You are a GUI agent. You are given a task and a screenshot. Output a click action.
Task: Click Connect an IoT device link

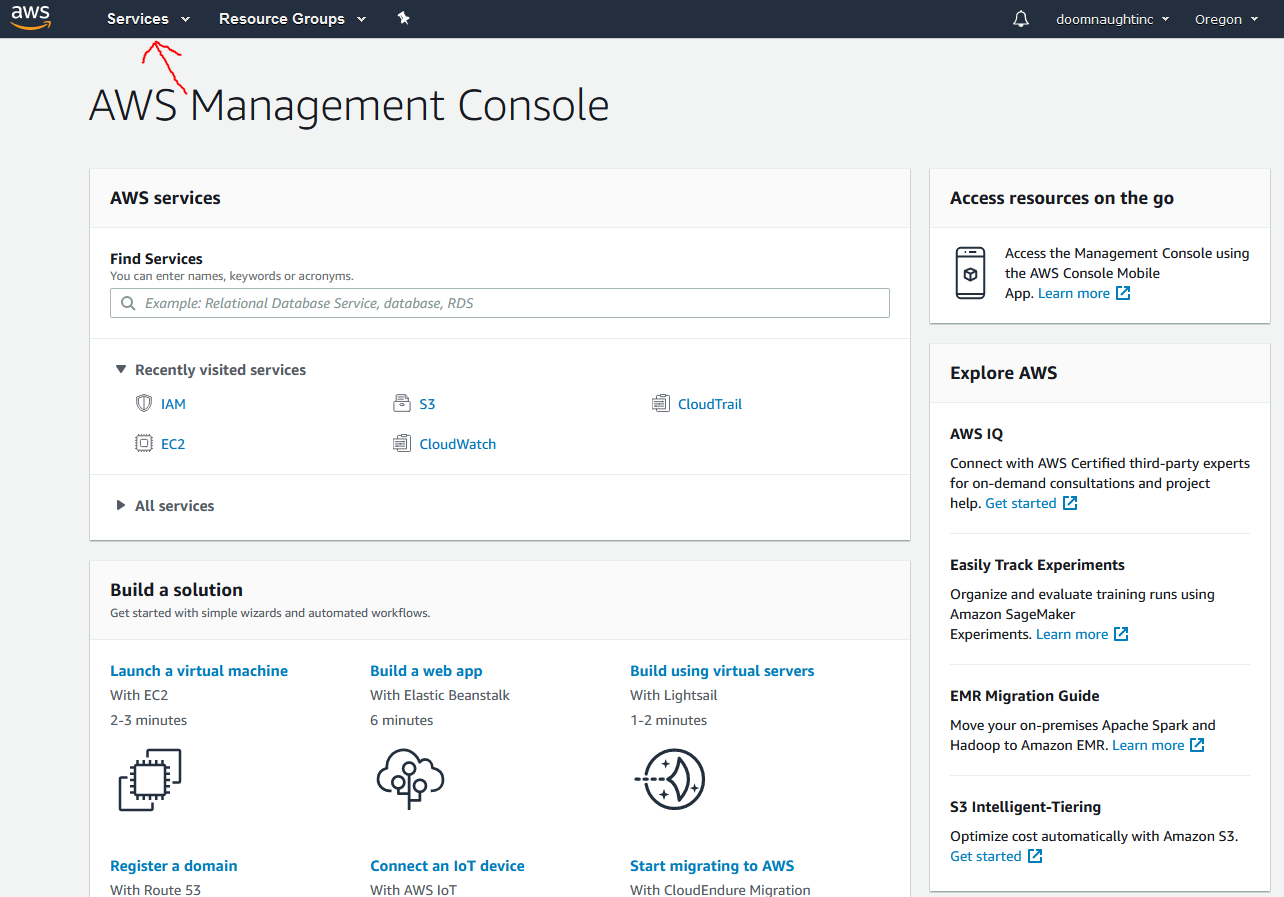click(447, 866)
